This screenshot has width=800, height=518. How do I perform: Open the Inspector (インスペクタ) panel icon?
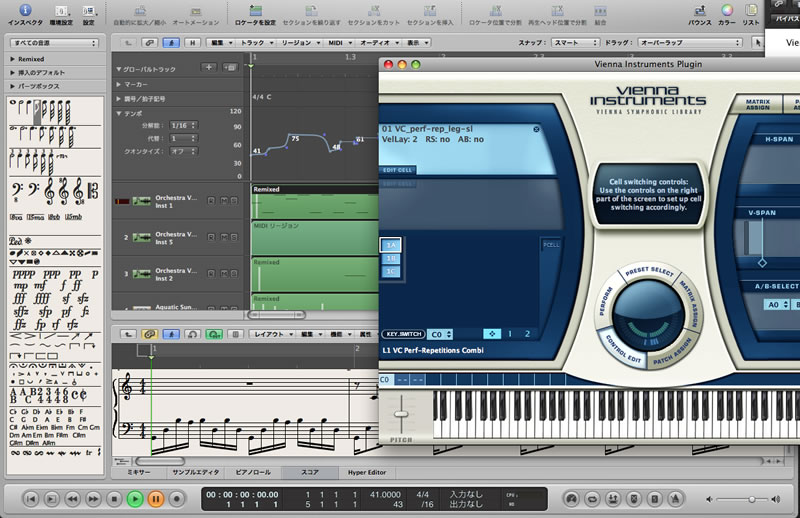pyautogui.click(x=25, y=11)
